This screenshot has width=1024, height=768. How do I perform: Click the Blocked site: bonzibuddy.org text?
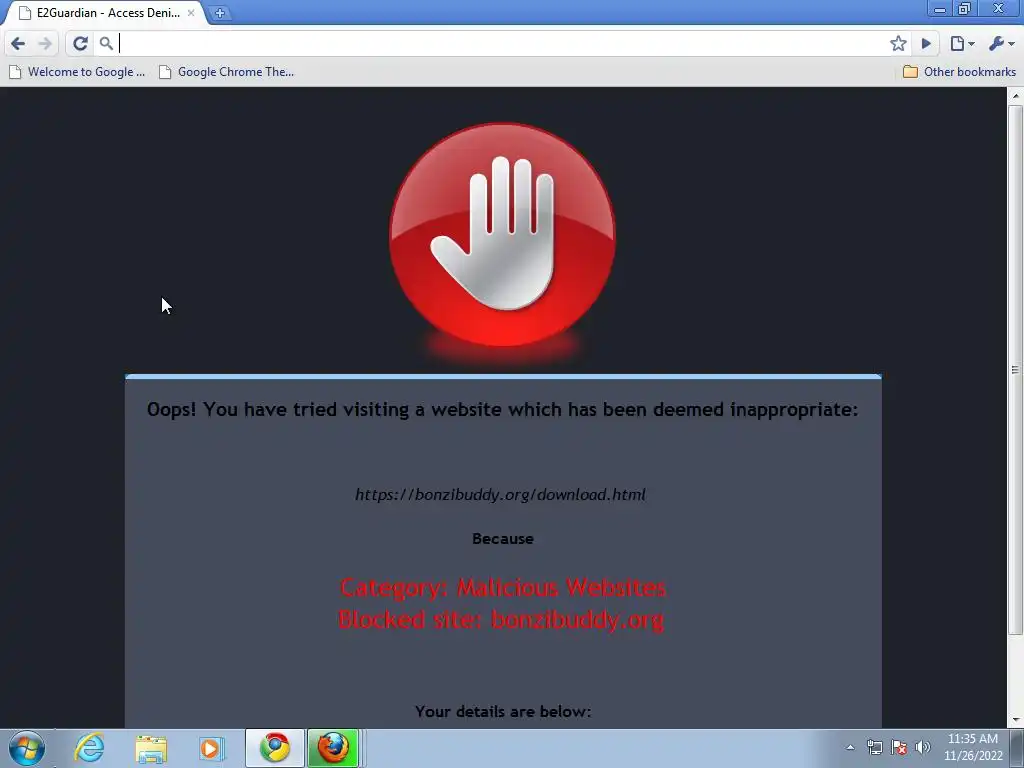[501, 619]
